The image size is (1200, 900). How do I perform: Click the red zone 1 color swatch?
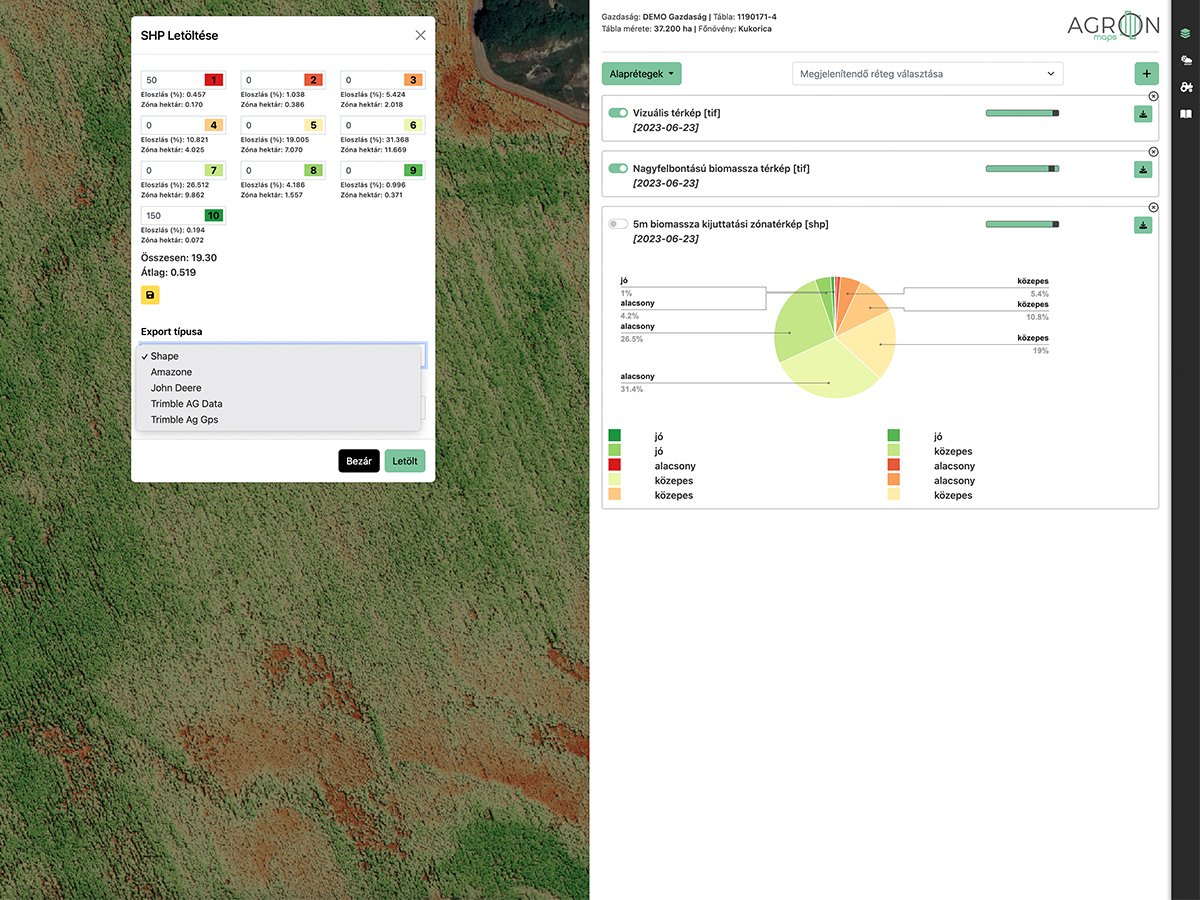coord(213,80)
